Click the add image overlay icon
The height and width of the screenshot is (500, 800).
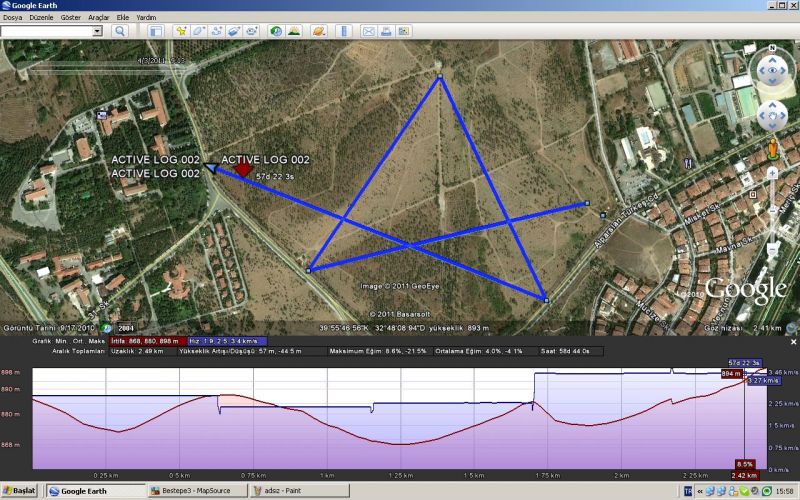click(232, 31)
